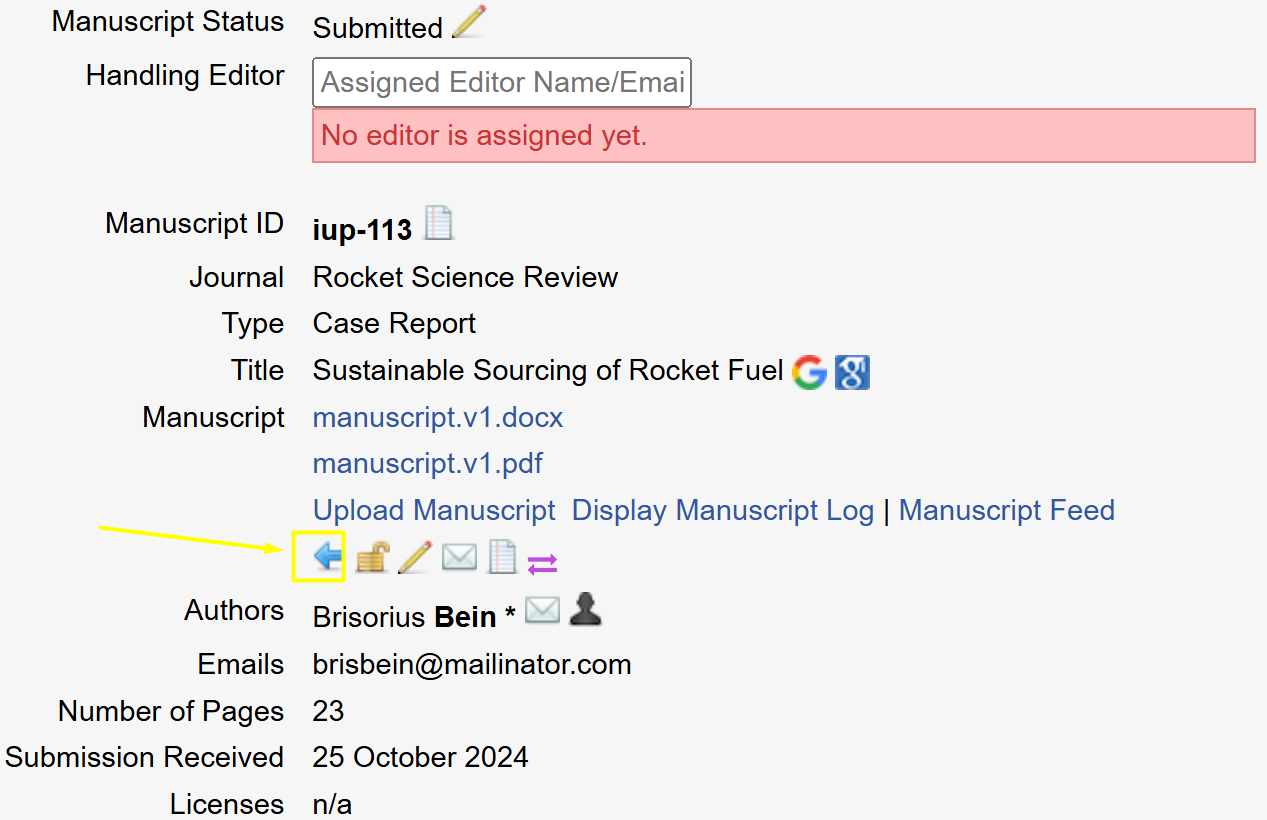Click the author name Brisorius Bein

405,617
